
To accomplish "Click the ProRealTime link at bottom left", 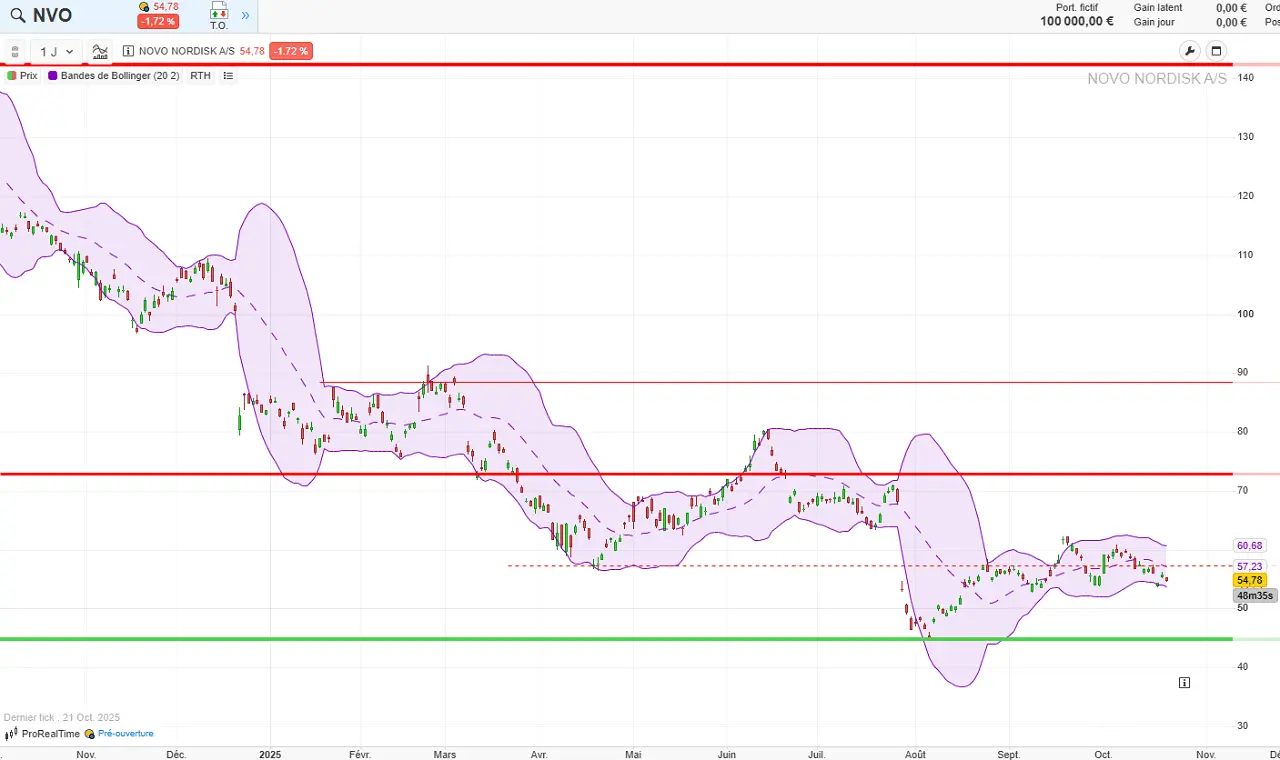I will tap(50, 733).
